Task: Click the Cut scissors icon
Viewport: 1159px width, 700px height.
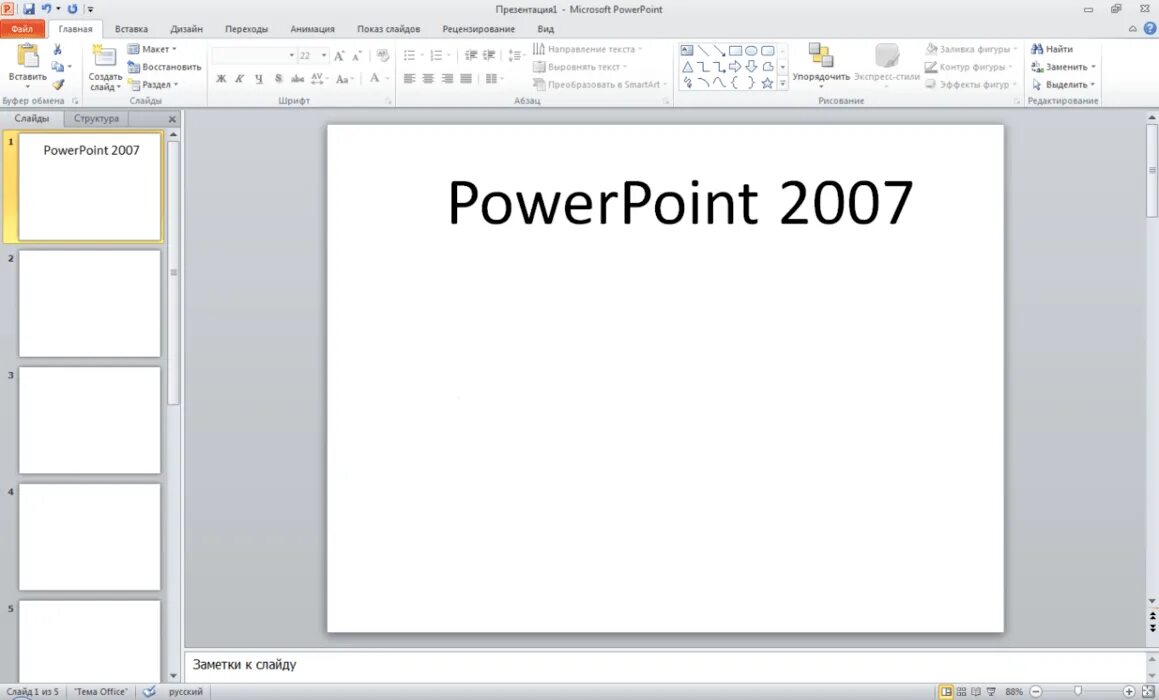Action: pyautogui.click(x=58, y=49)
